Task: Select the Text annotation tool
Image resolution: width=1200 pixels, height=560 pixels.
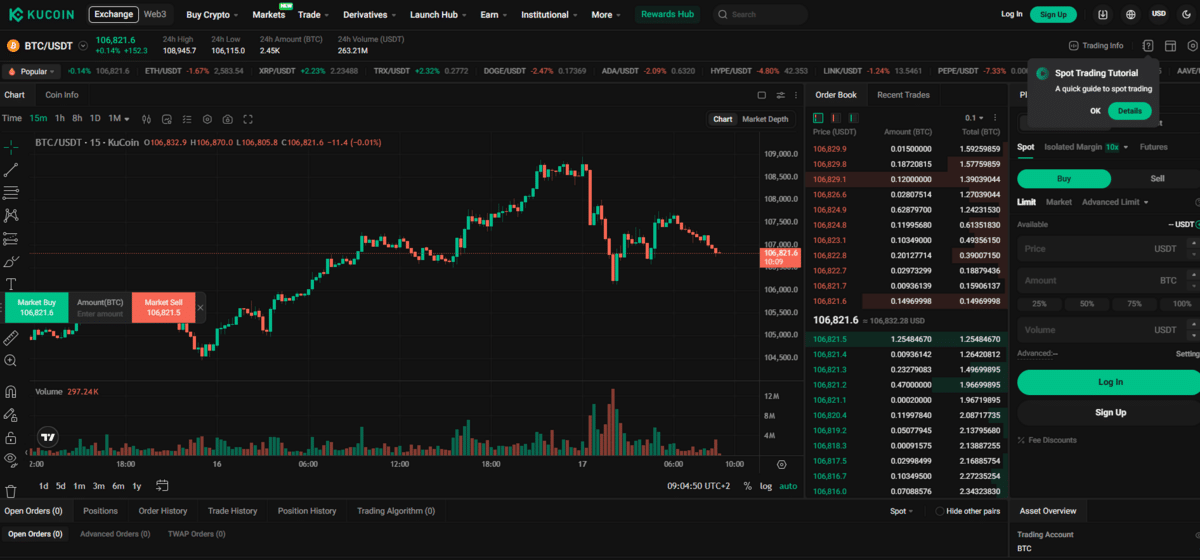Action: pos(11,284)
